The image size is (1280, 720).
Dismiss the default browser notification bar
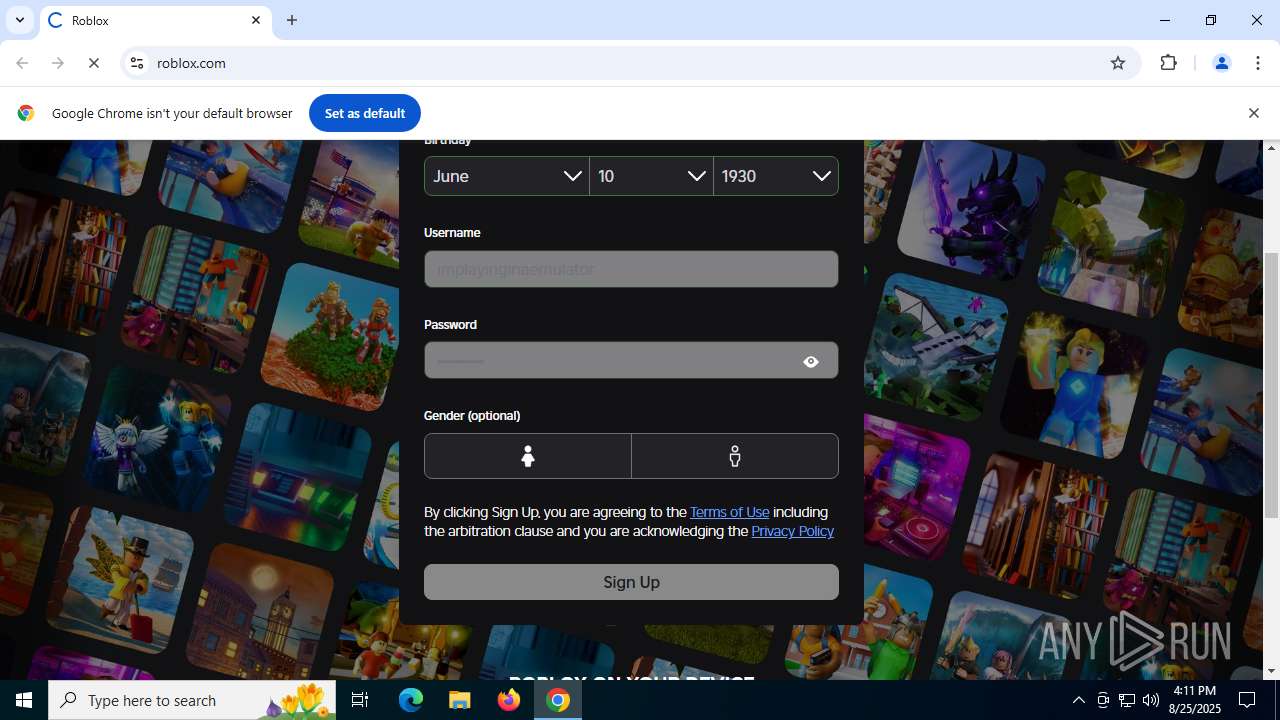1253,113
